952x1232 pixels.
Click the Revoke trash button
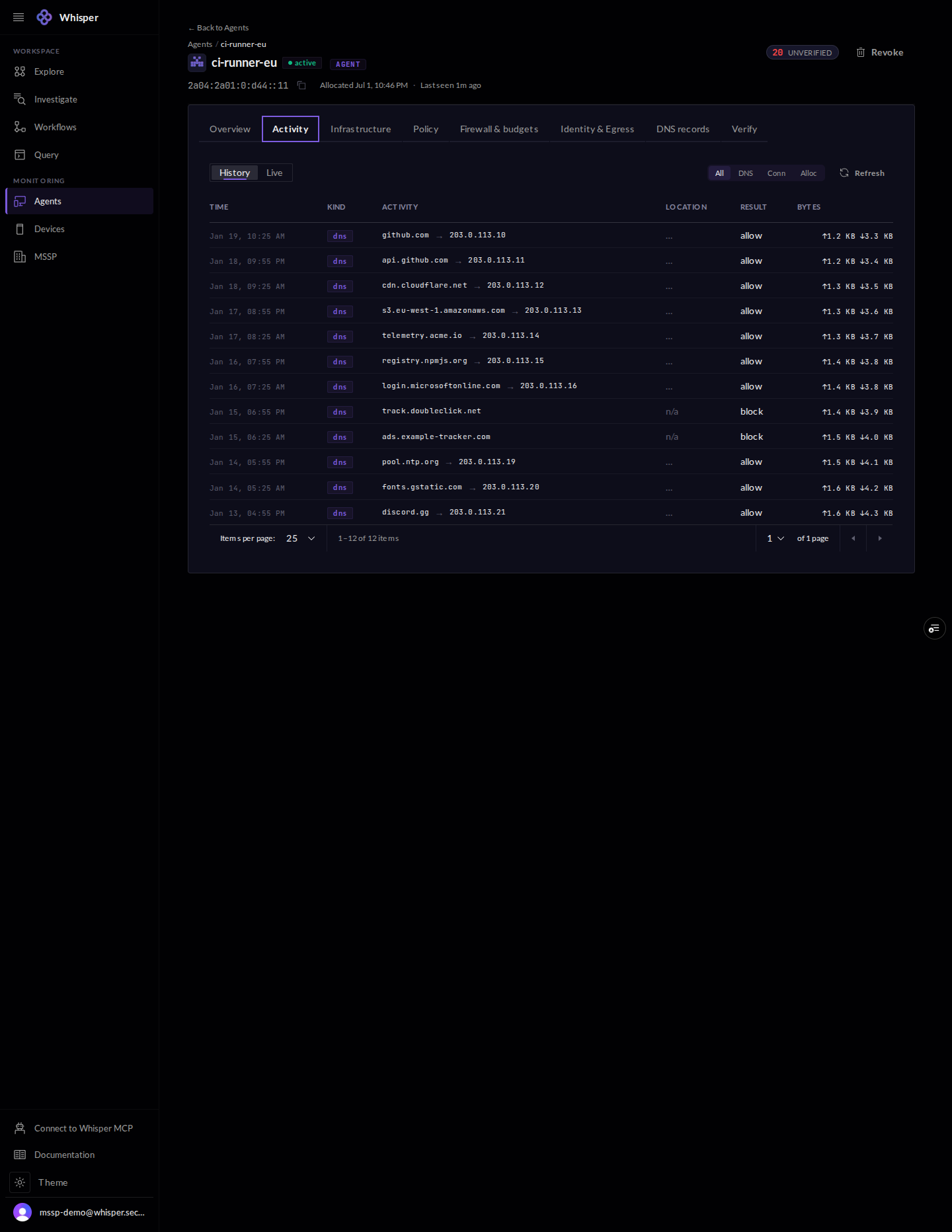coord(880,52)
